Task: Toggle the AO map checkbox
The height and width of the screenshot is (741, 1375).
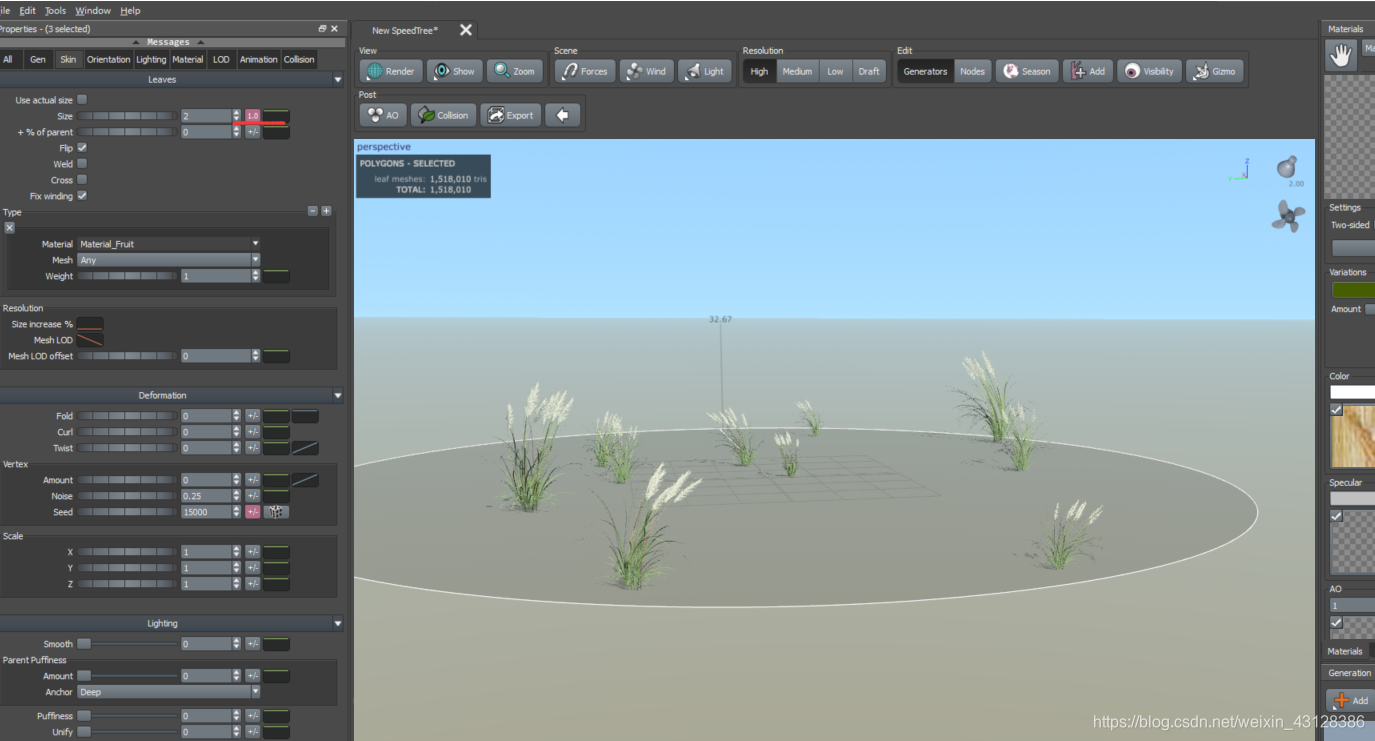Action: pyautogui.click(x=1336, y=622)
